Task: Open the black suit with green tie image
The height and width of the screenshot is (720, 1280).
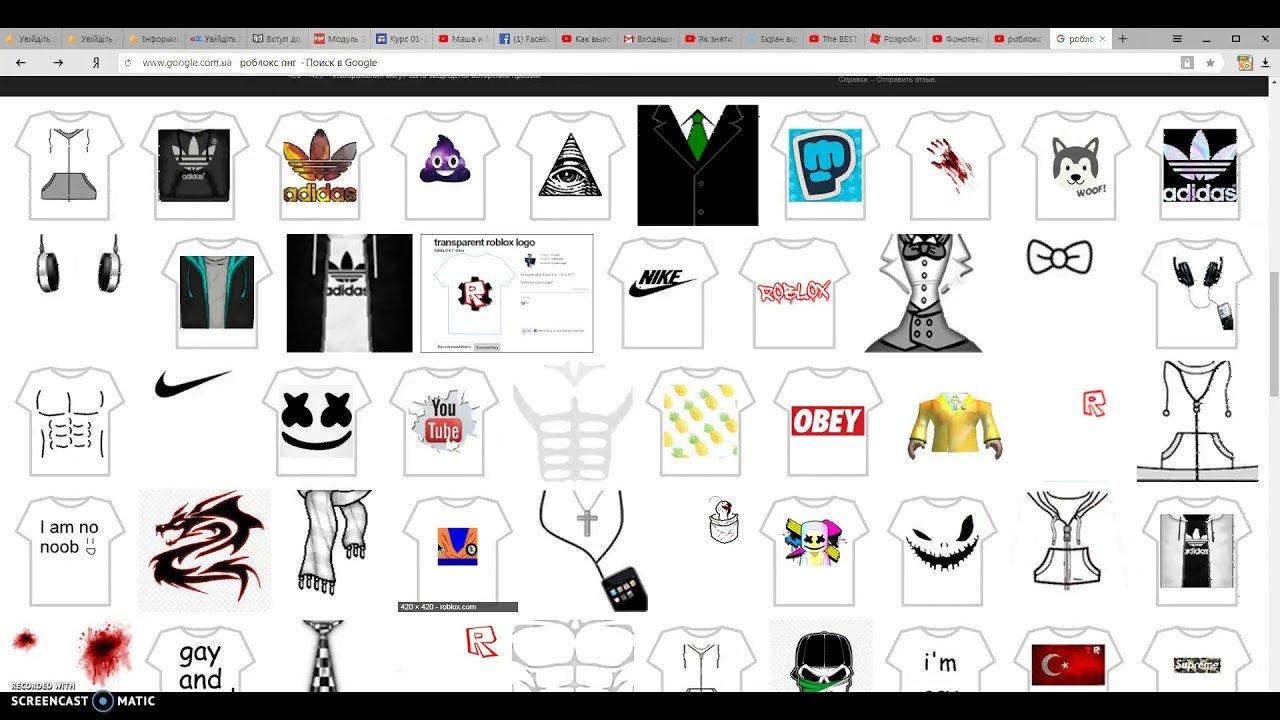Action: 698,165
